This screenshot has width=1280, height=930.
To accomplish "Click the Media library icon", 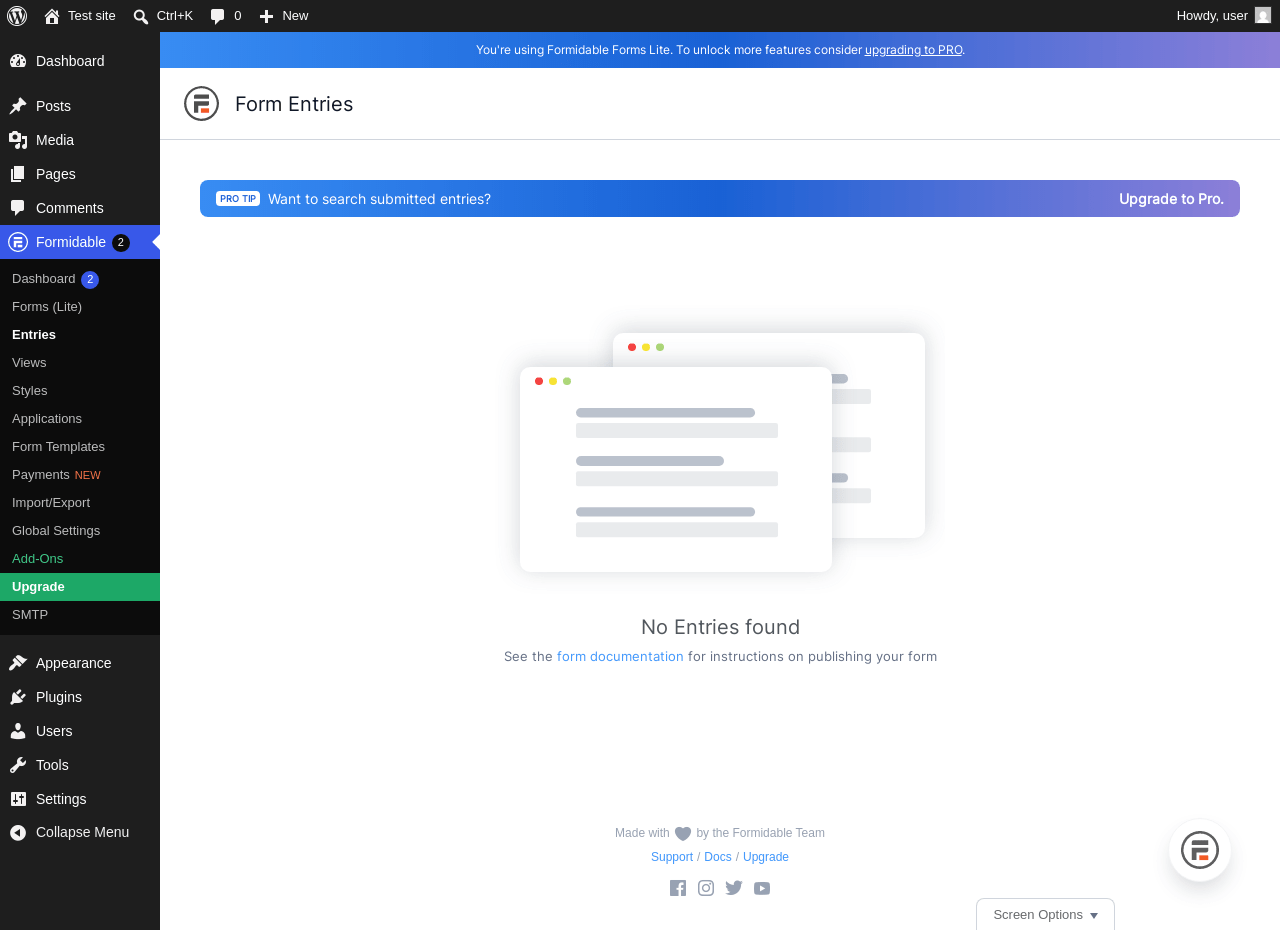I will coord(18,140).
